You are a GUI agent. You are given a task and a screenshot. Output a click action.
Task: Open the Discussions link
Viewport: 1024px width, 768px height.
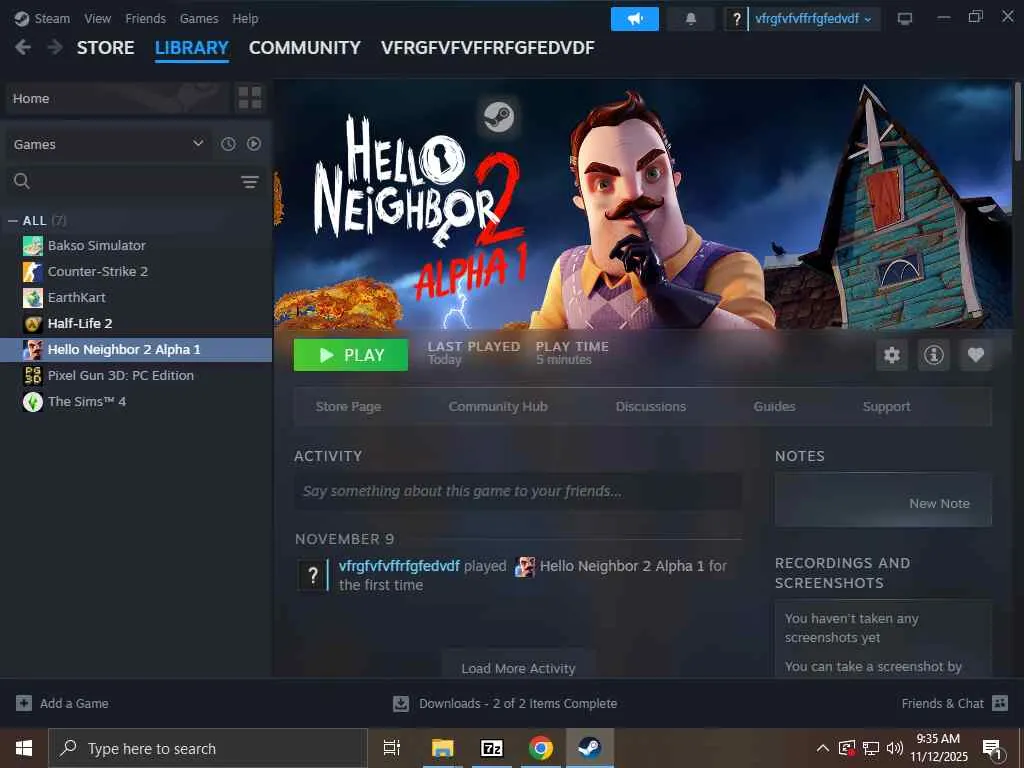[650, 406]
